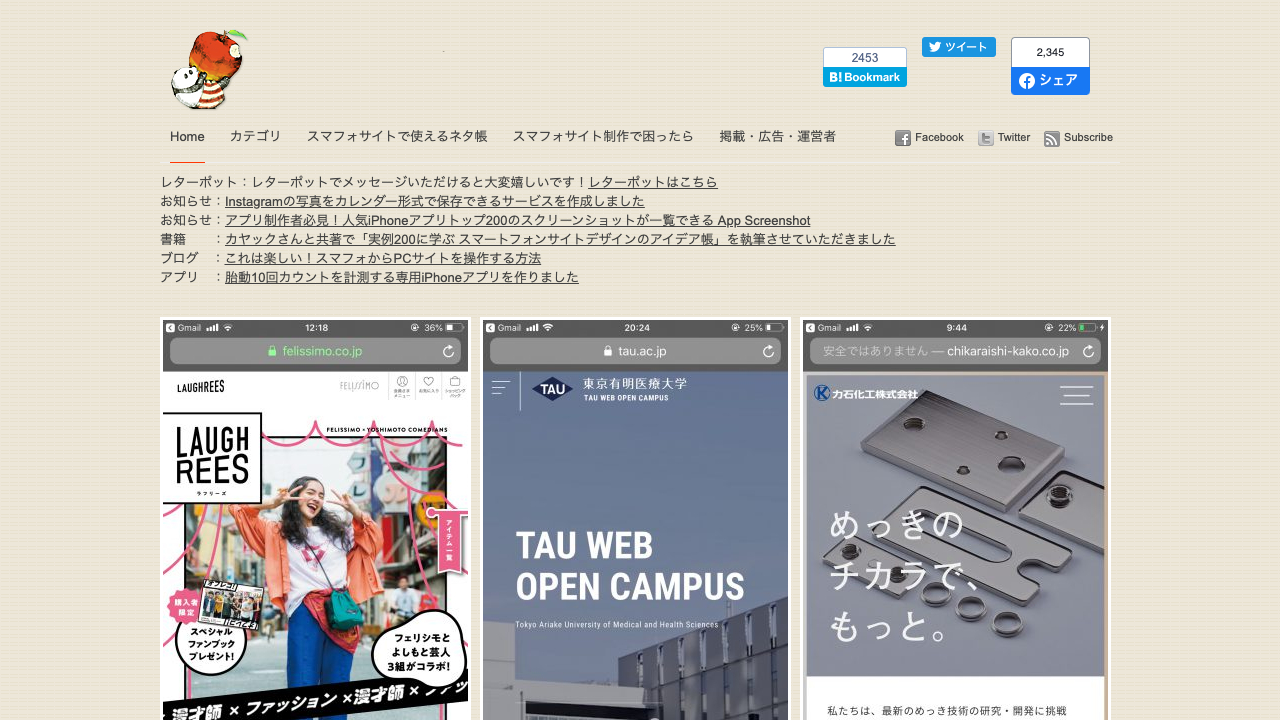
Task: Follow the レターポットはこちら link
Action: tap(653, 182)
